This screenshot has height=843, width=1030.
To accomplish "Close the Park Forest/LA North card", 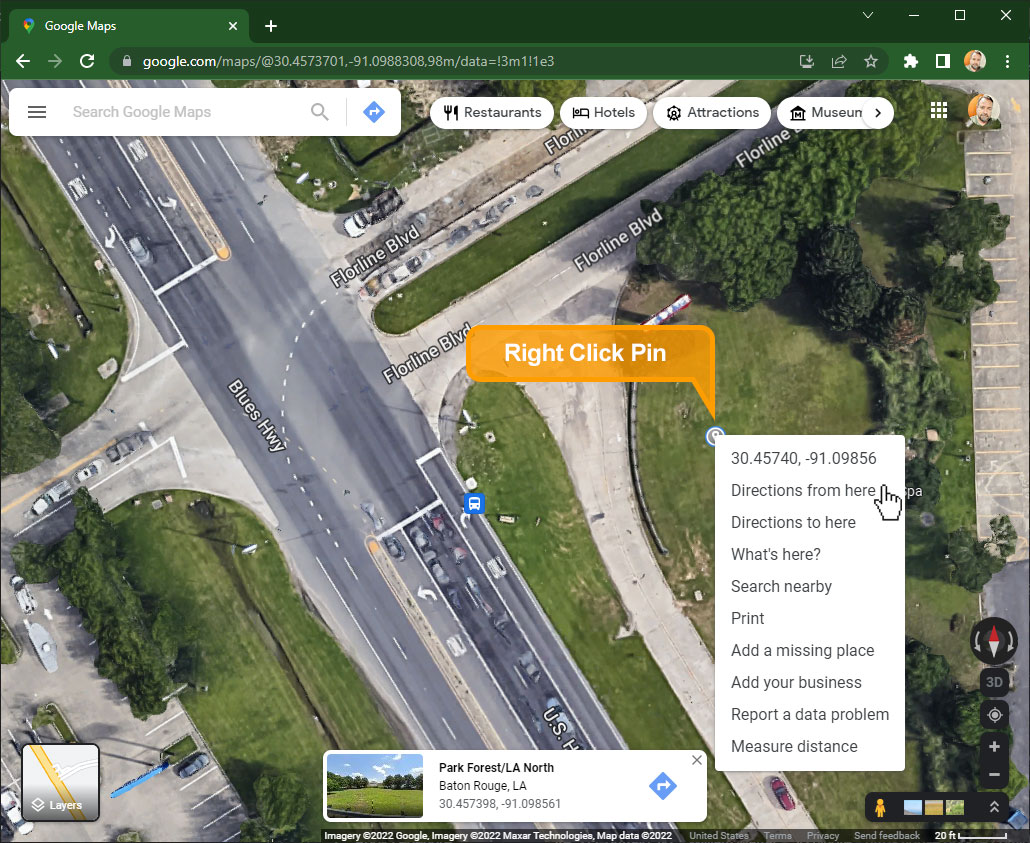I will pos(697,760).
